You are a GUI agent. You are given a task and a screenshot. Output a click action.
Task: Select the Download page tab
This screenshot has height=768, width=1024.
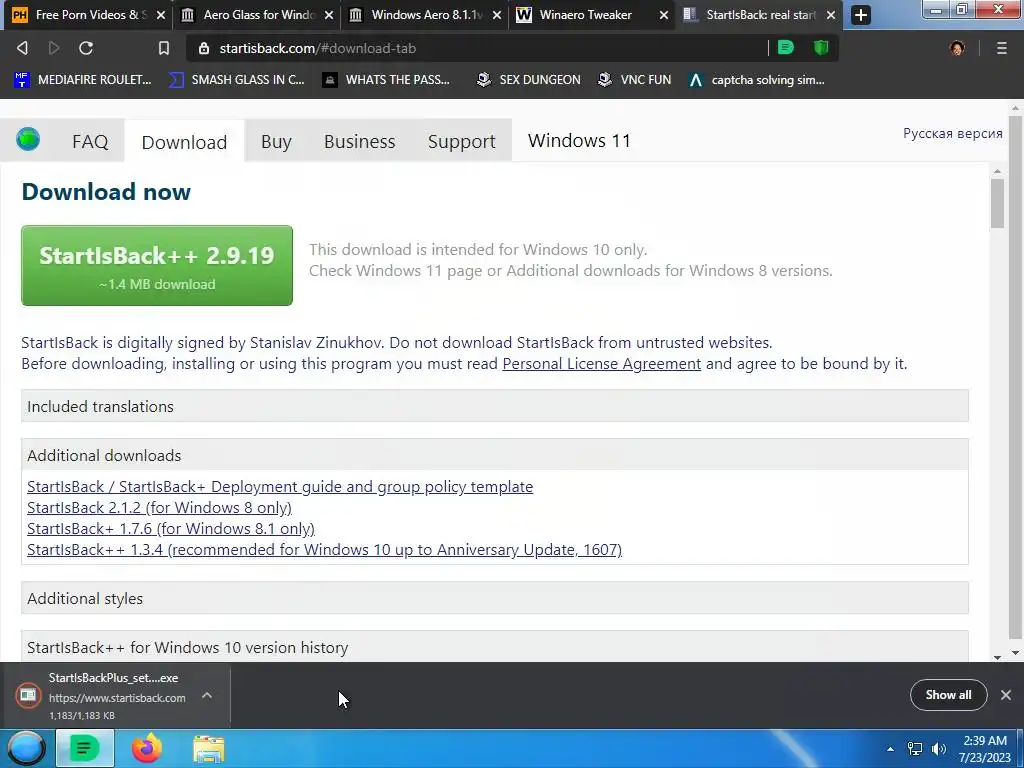(x=184, y=142)
